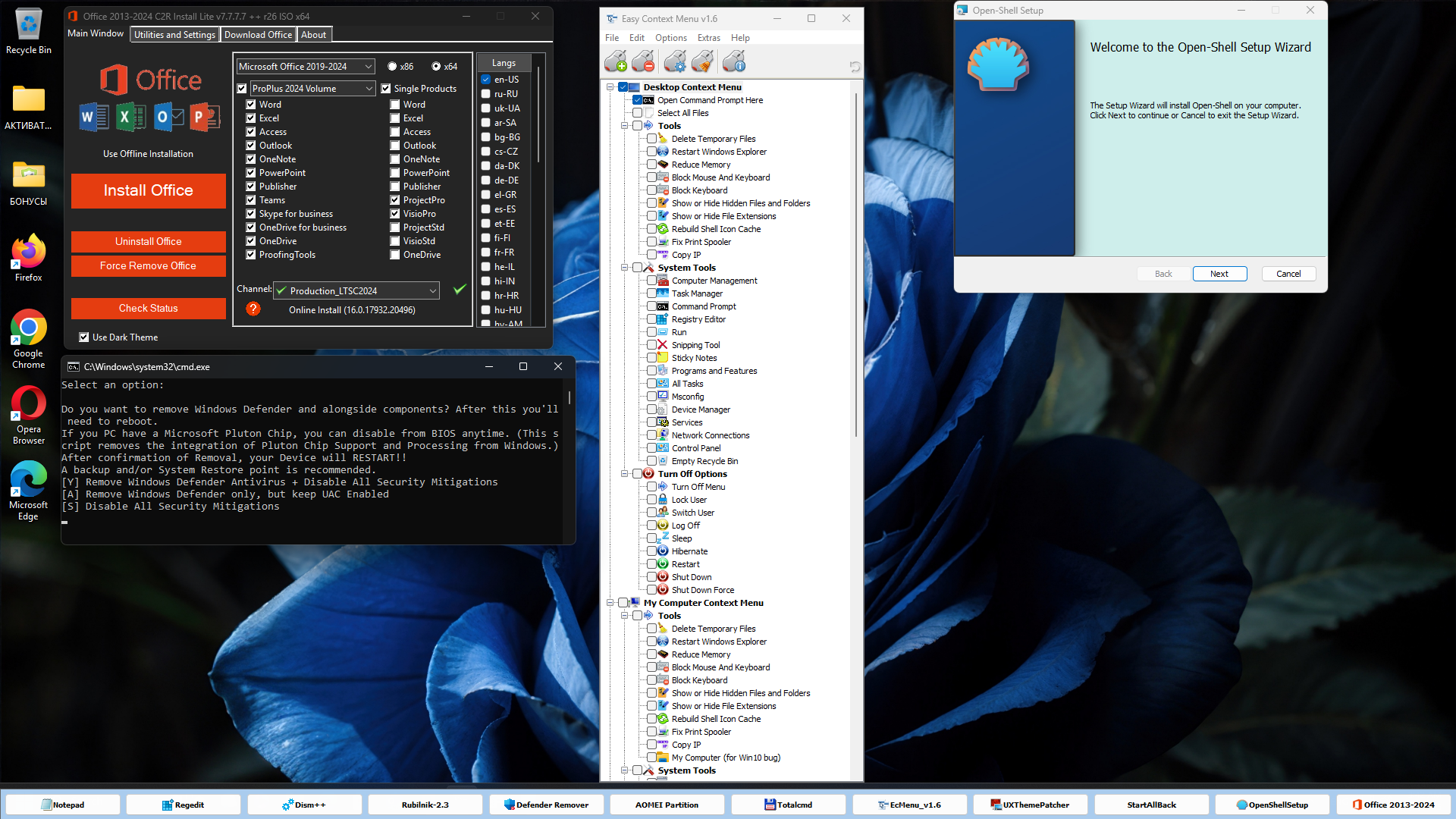Open the mouse-gear settings toolbar icon
The image size is (1456, 819).
[x=675, y=61]
